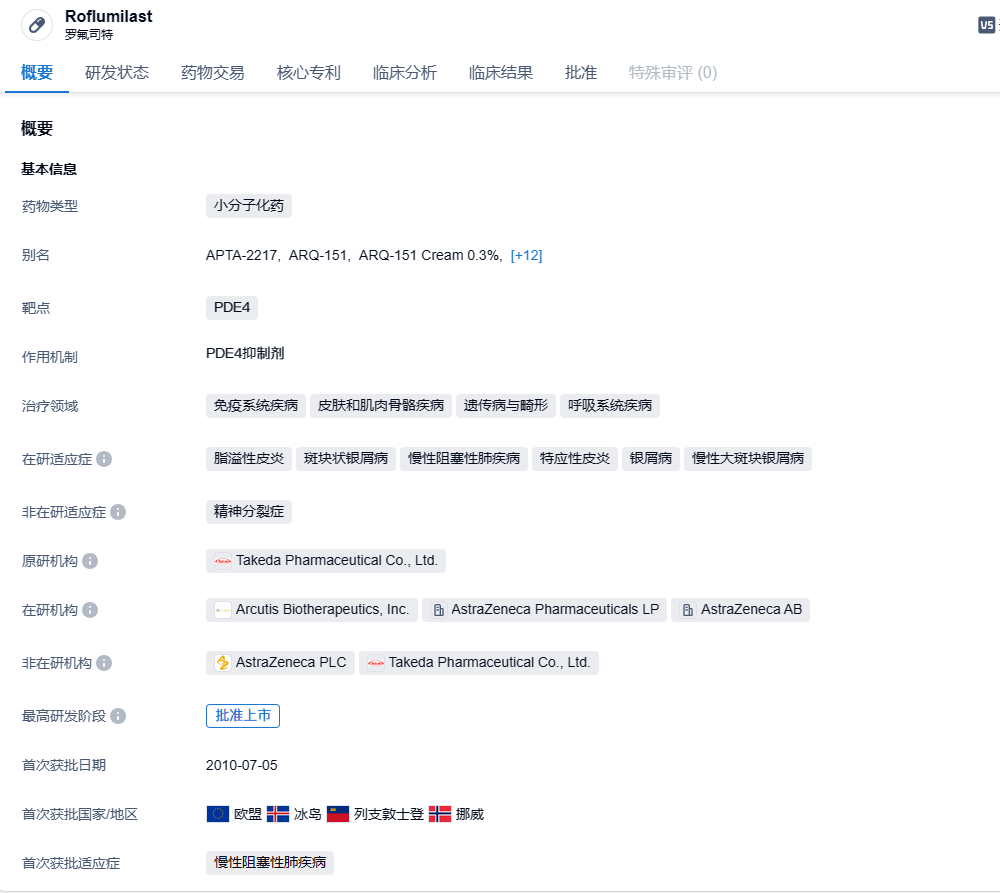This screenshot has width=1000, height=893.
Task: Select the 药物交易 tab
Action: tap(213, 73)
